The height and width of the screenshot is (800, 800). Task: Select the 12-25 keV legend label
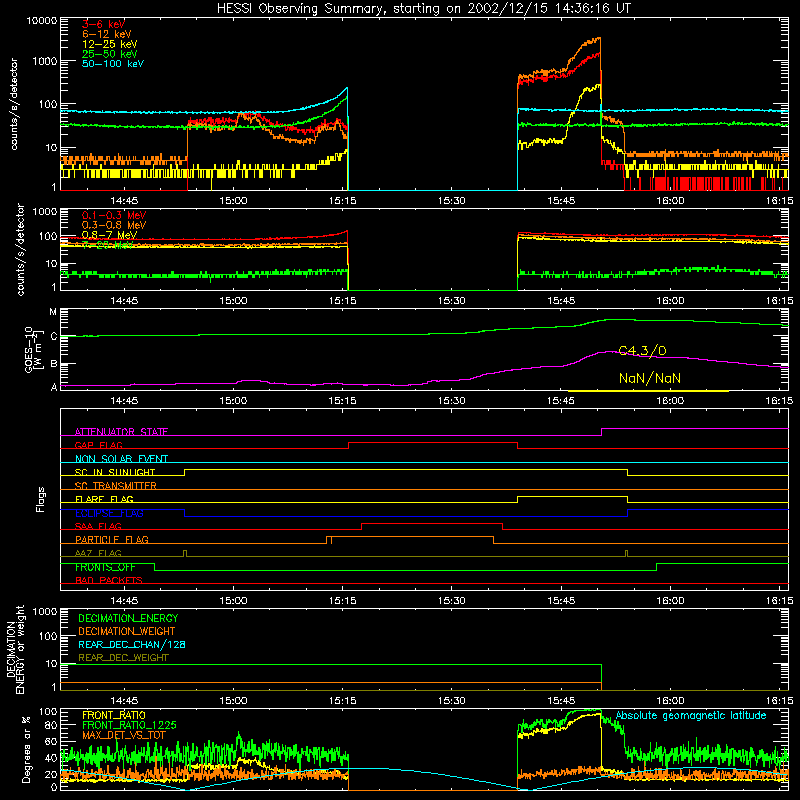click(x=110, y=44)
